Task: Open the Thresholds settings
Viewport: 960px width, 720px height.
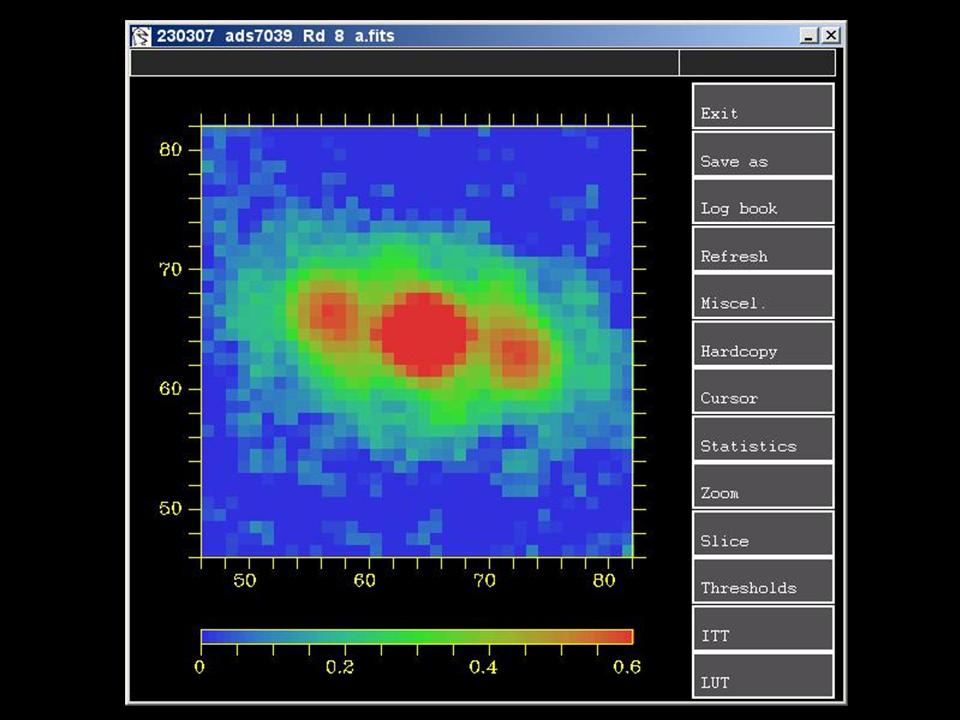Action: 762,581
